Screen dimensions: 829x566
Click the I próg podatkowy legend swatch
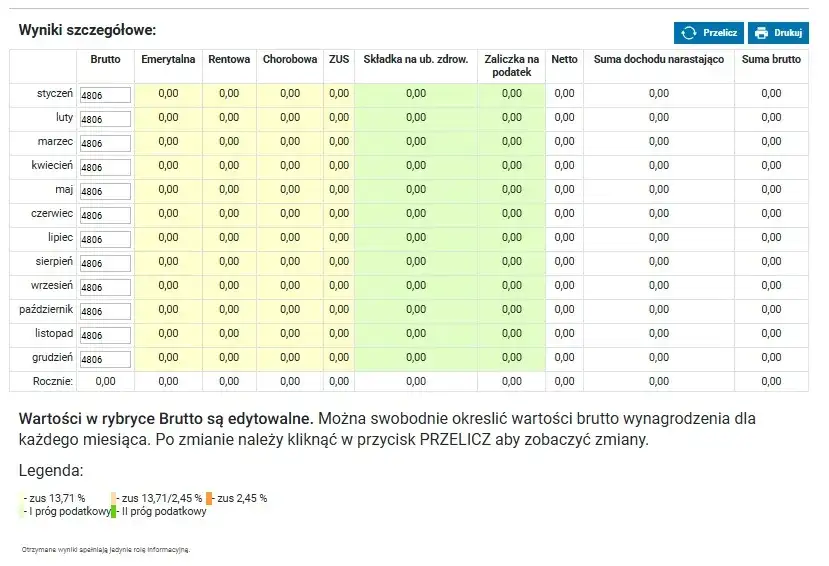pos(22,512)
